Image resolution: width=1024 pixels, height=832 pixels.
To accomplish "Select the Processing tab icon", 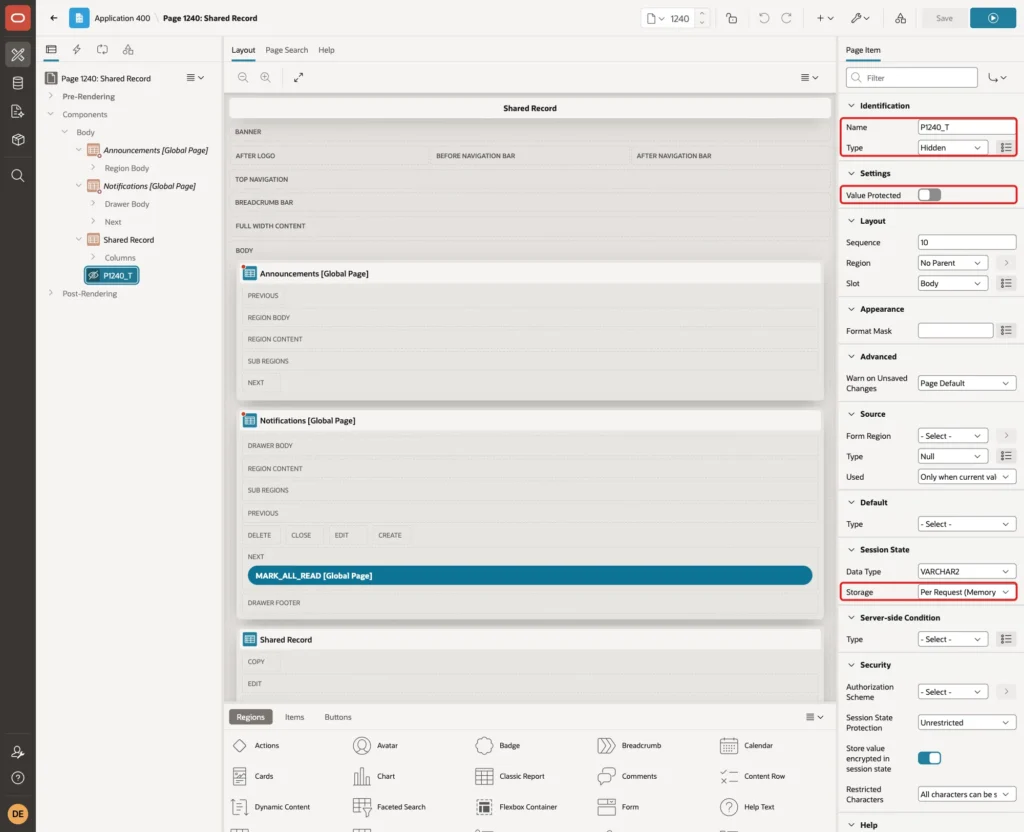I will 103,50.
